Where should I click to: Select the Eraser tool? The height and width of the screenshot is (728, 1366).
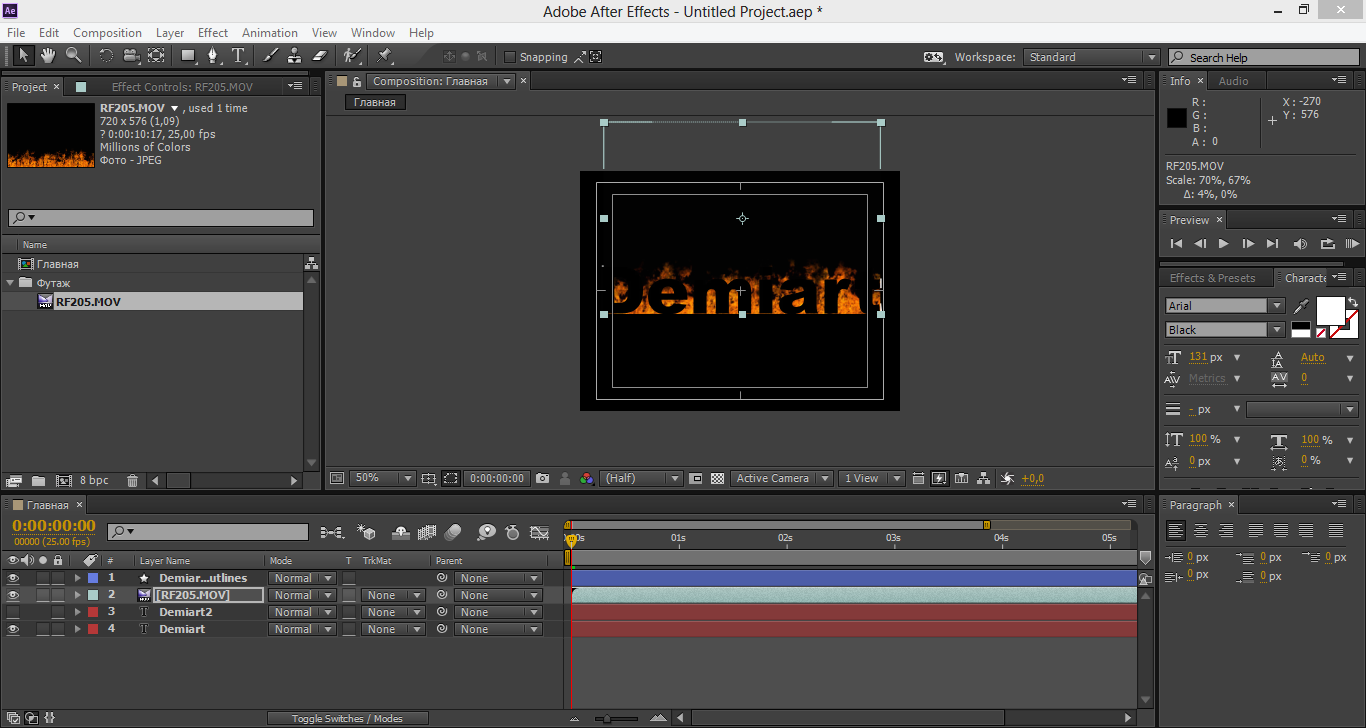click(x=319, y=56)
